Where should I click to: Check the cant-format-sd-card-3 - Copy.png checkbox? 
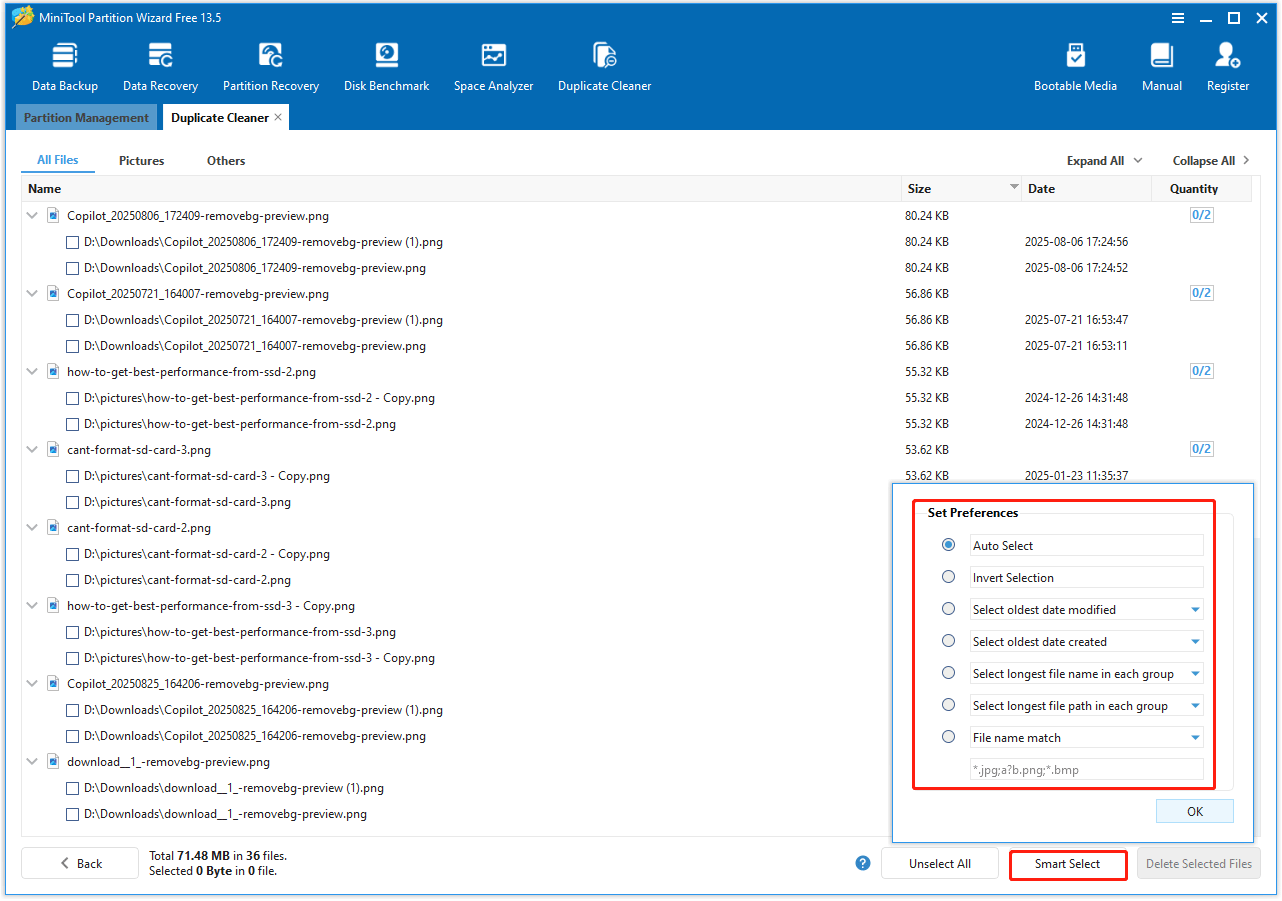coord(72,476)
